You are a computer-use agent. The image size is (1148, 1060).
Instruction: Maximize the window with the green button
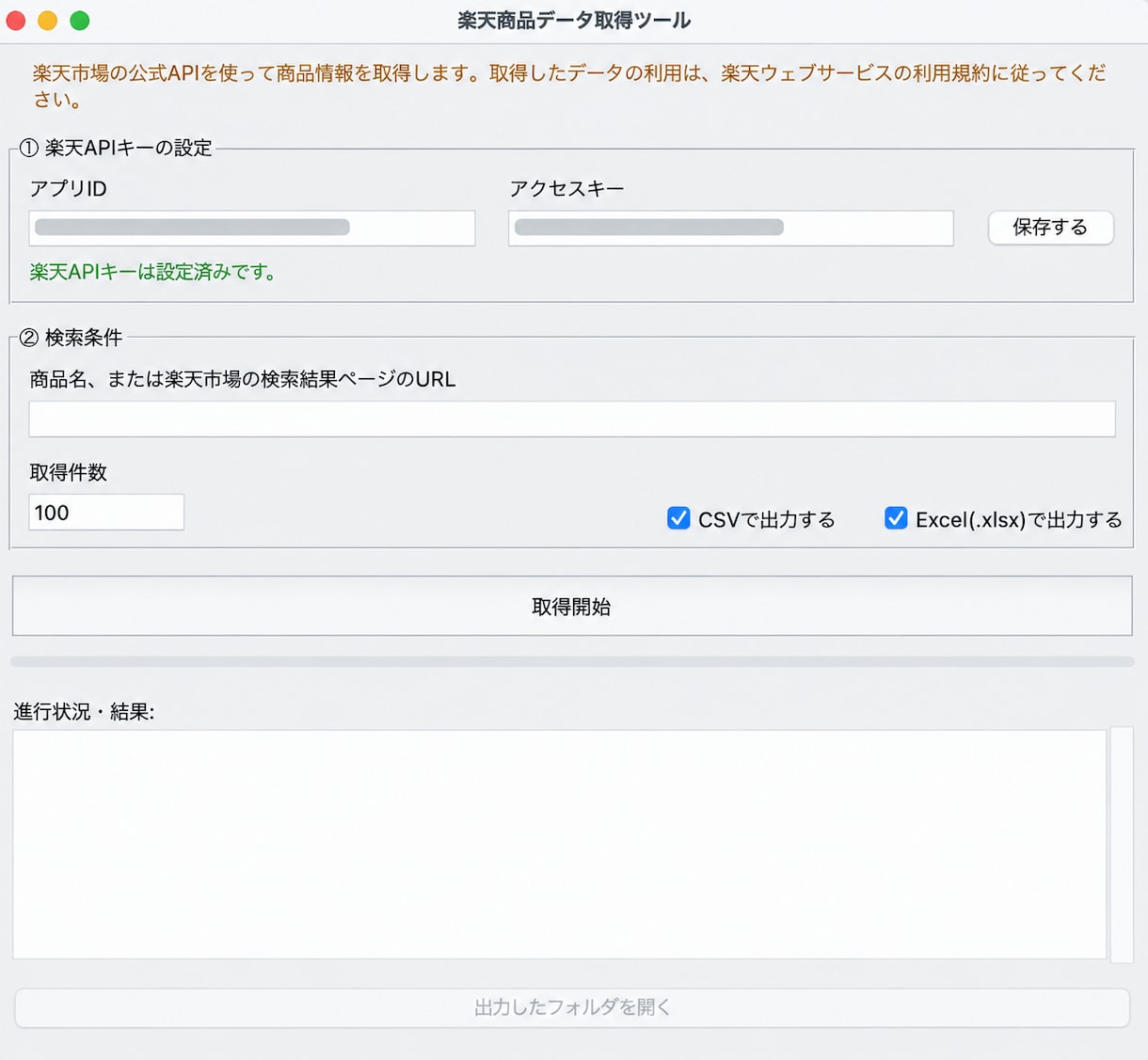tap(80, 20)
